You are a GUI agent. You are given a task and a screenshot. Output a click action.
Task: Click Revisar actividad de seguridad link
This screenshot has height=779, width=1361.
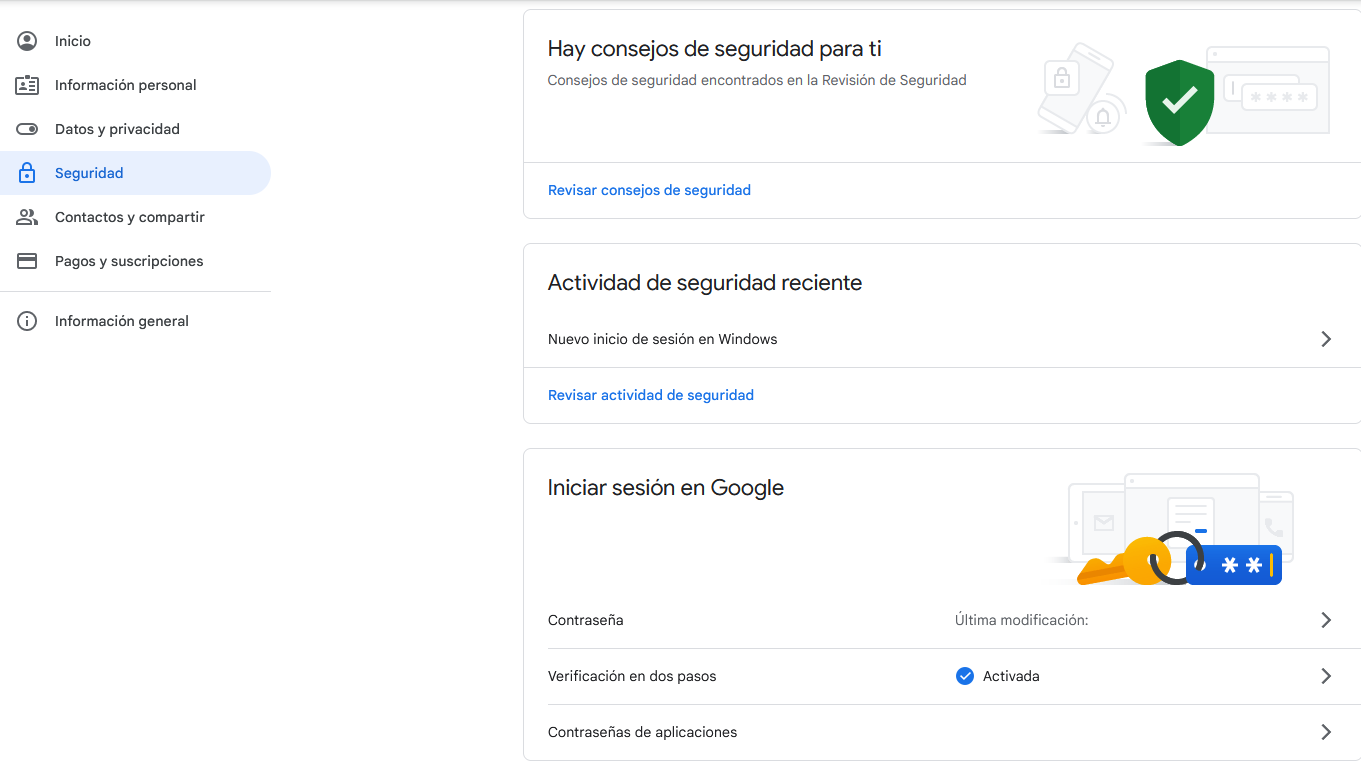point(651,395)
